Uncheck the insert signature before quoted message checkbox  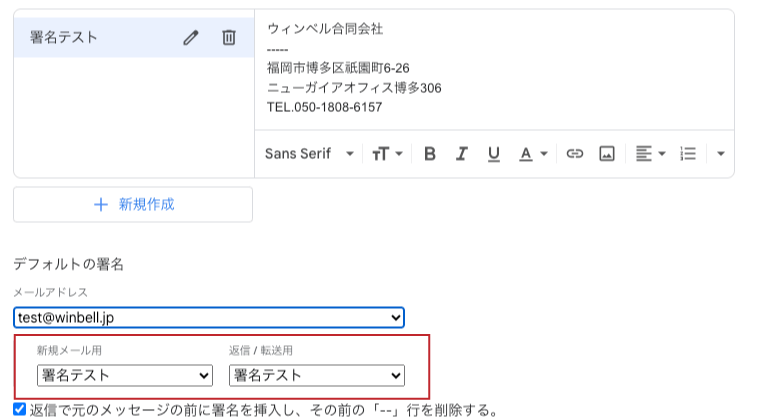[20, 409]
